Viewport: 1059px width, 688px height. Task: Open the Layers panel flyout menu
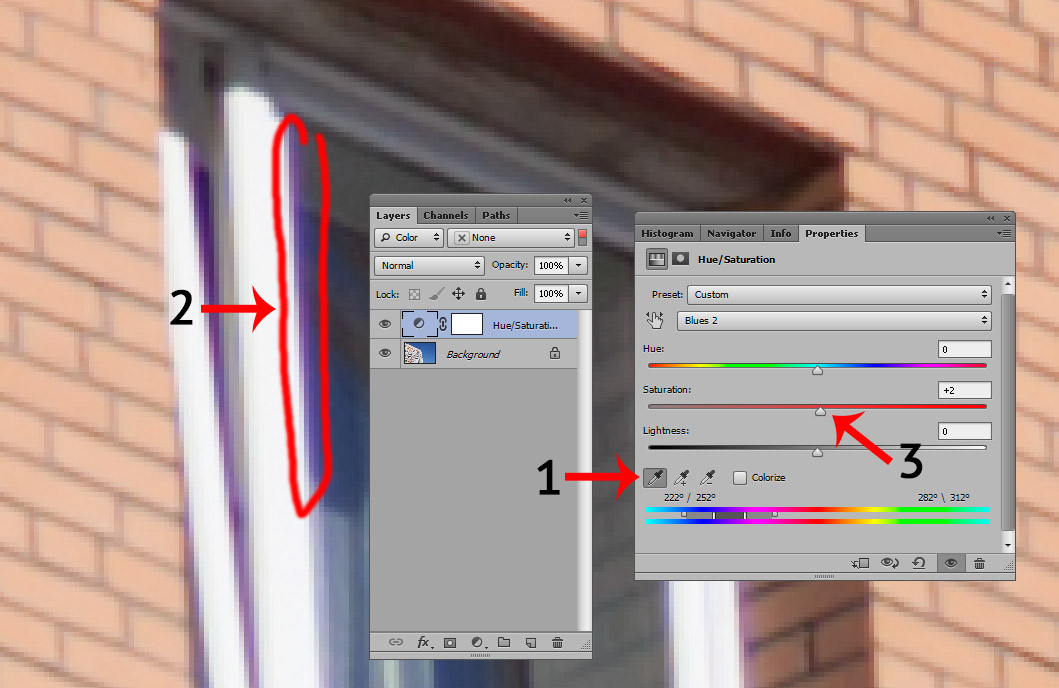point(581,215)
